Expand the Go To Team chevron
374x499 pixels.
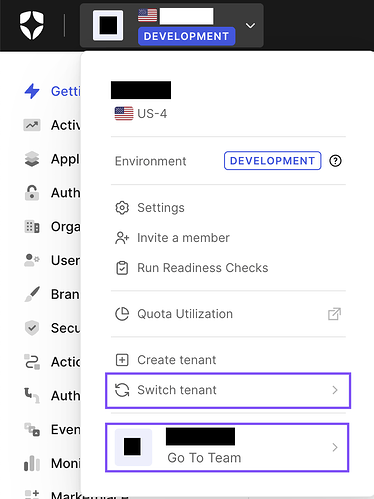click(335, 447)
